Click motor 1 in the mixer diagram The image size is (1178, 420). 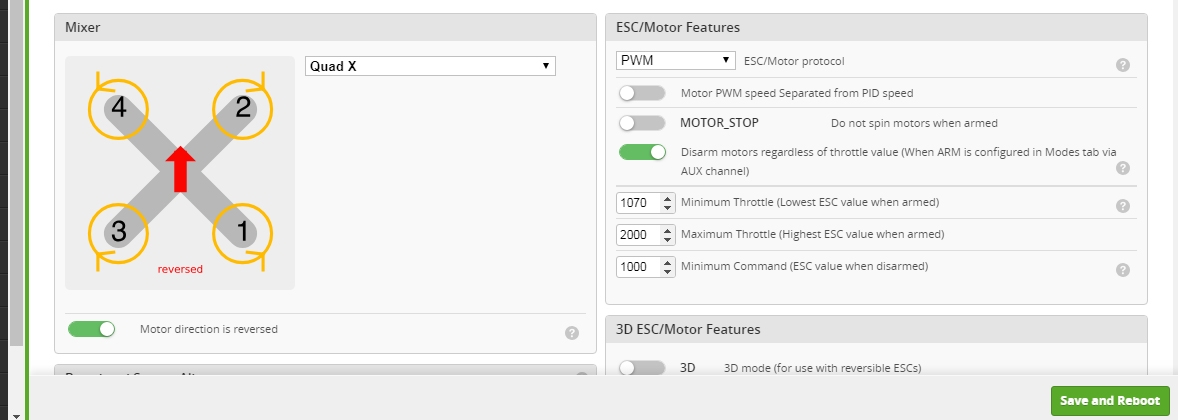tap(242, 232)
